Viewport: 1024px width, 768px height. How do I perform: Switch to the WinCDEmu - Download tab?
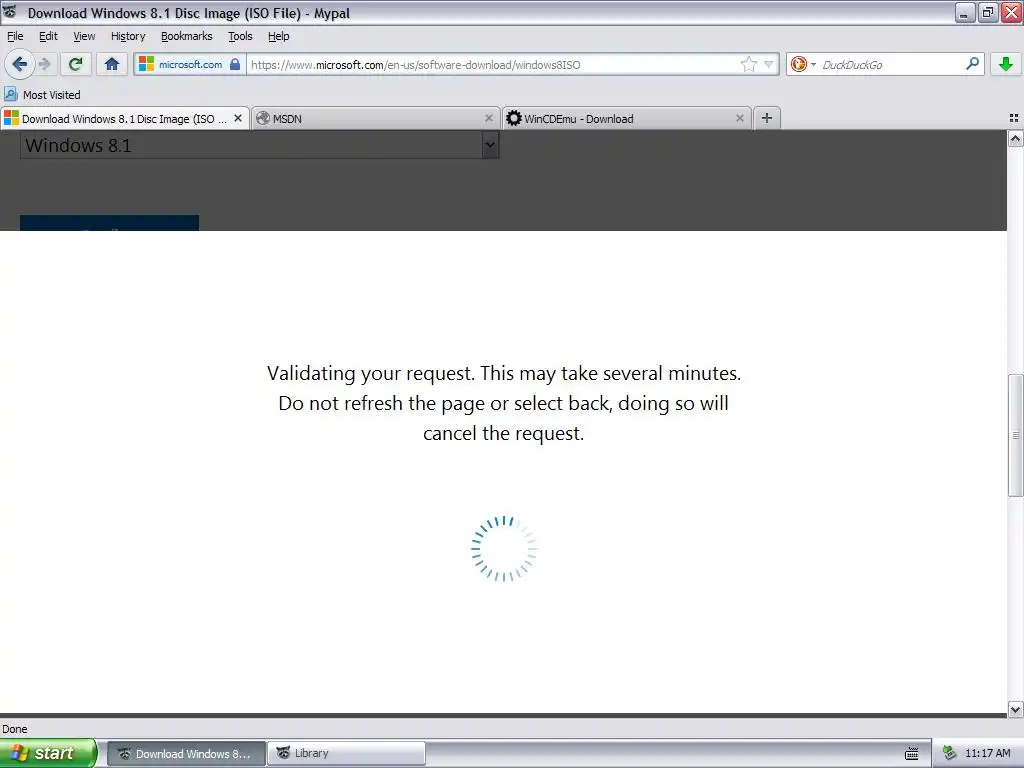[x=627, y=118]
